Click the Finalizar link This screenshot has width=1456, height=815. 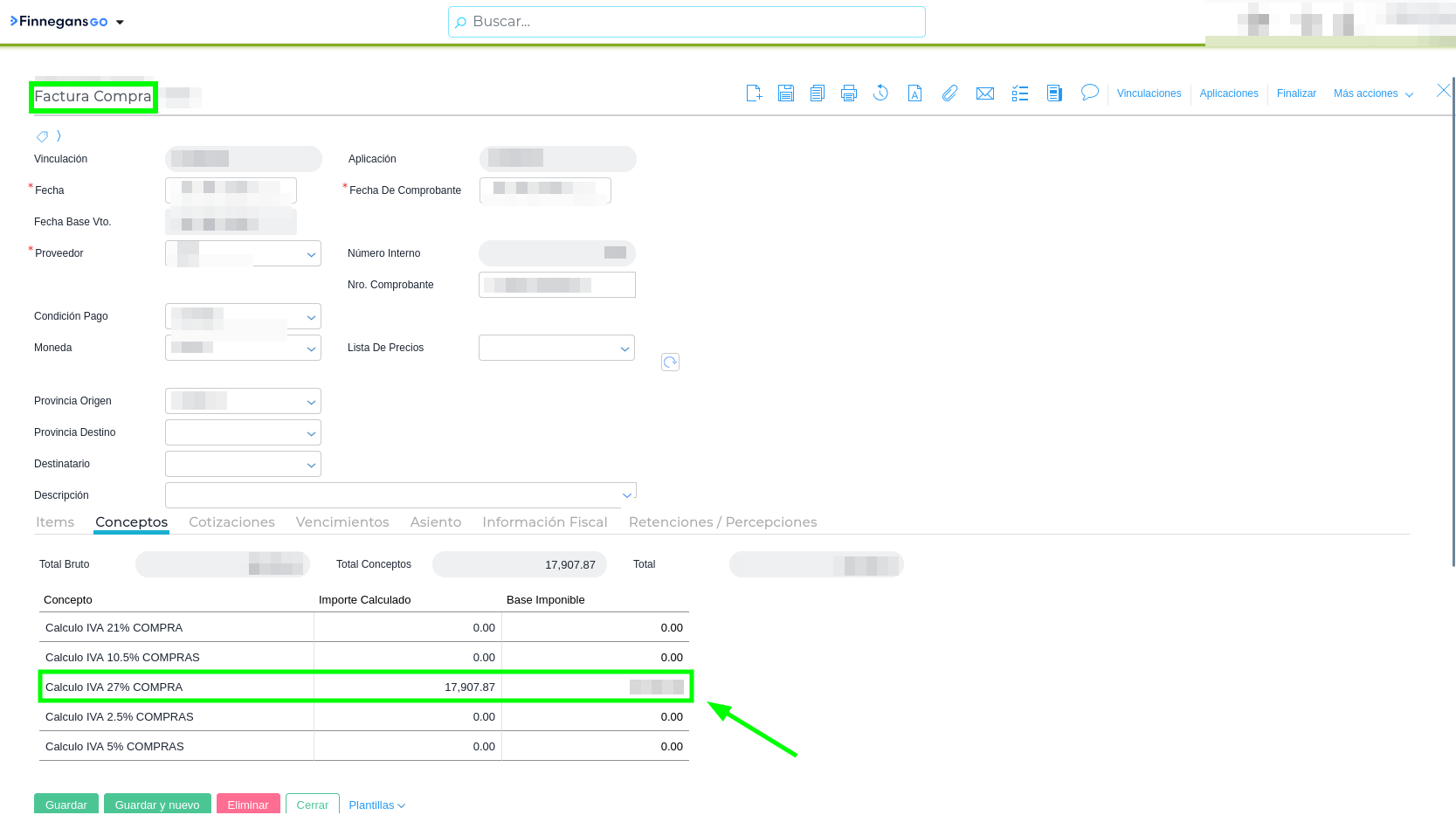(1296, 93)
